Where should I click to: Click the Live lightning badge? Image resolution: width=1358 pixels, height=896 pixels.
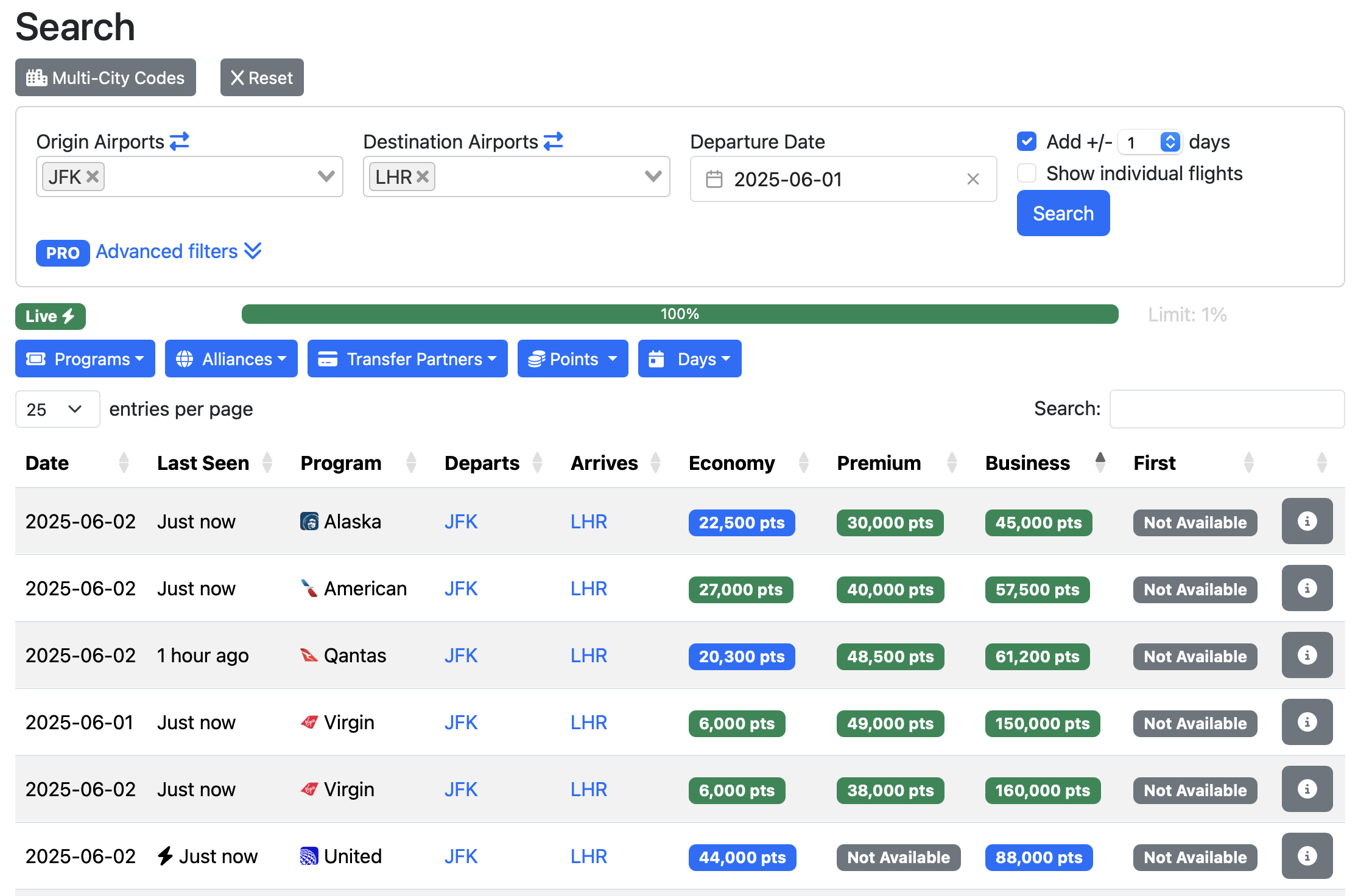point(51,316)
